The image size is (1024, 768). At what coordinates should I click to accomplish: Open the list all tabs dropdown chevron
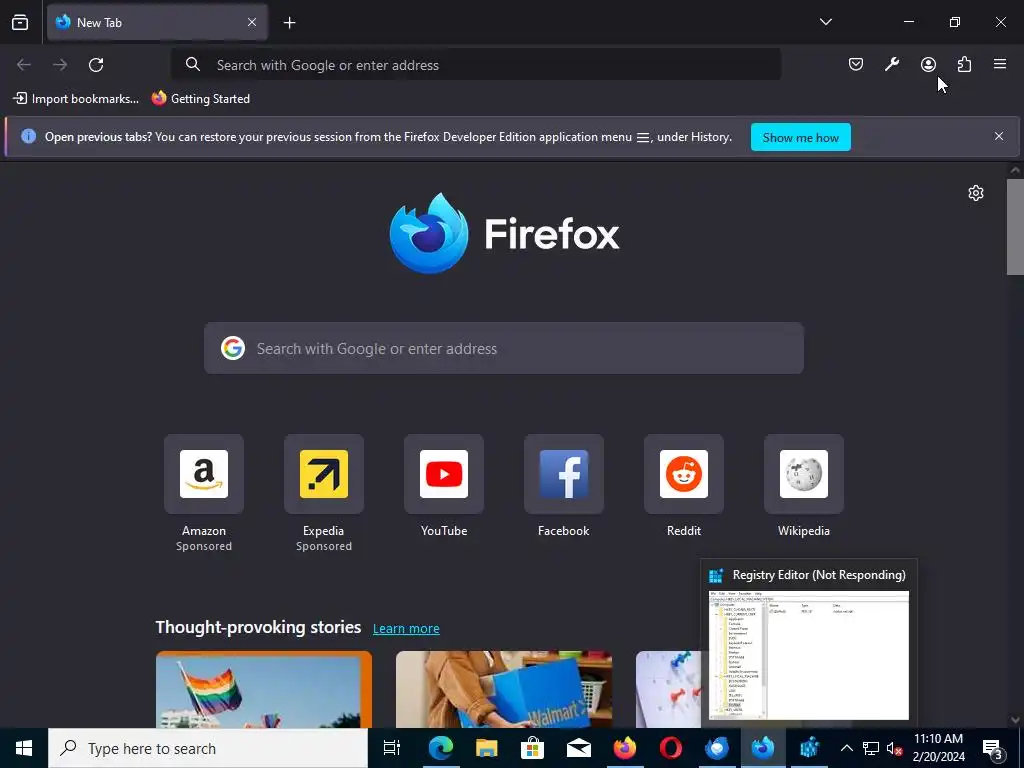pyautogui.click(x=825, y=22)
